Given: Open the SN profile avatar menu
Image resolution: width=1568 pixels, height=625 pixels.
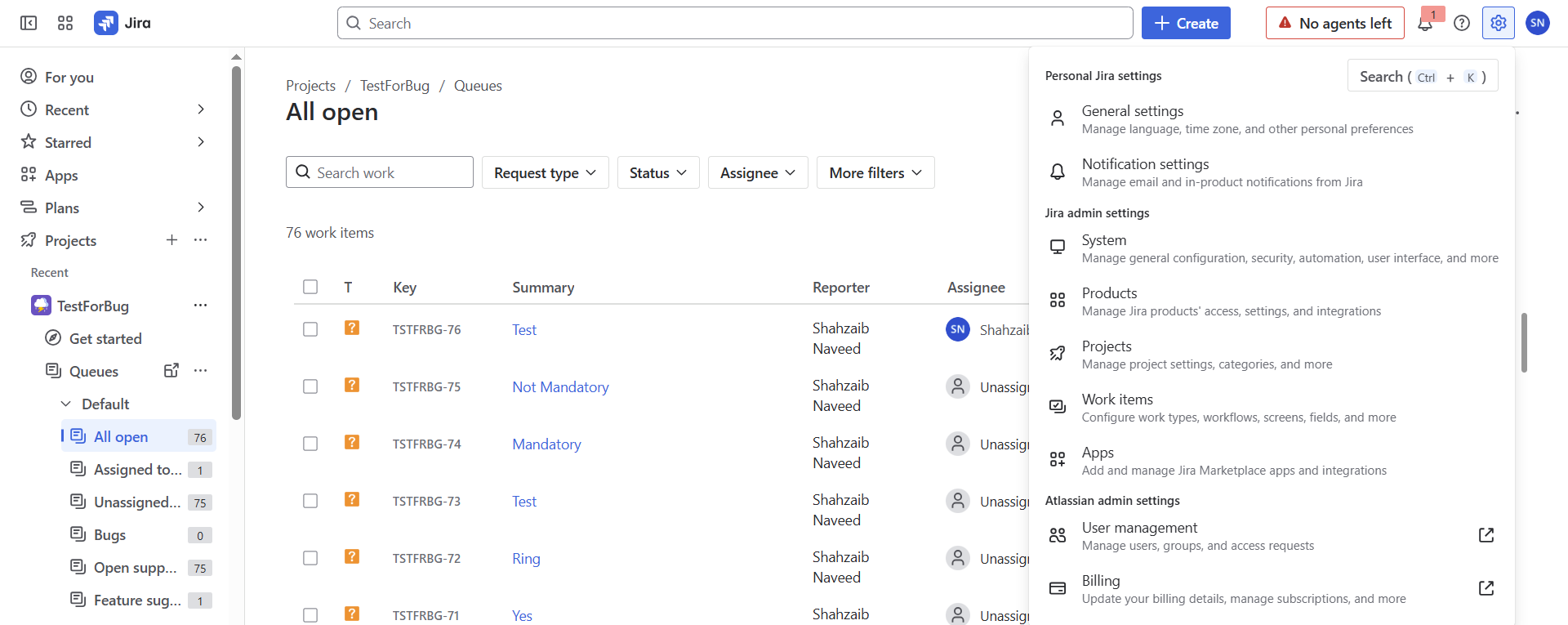Looking at the screenshot, I should pyautogui.click(x=1537, y=23).
